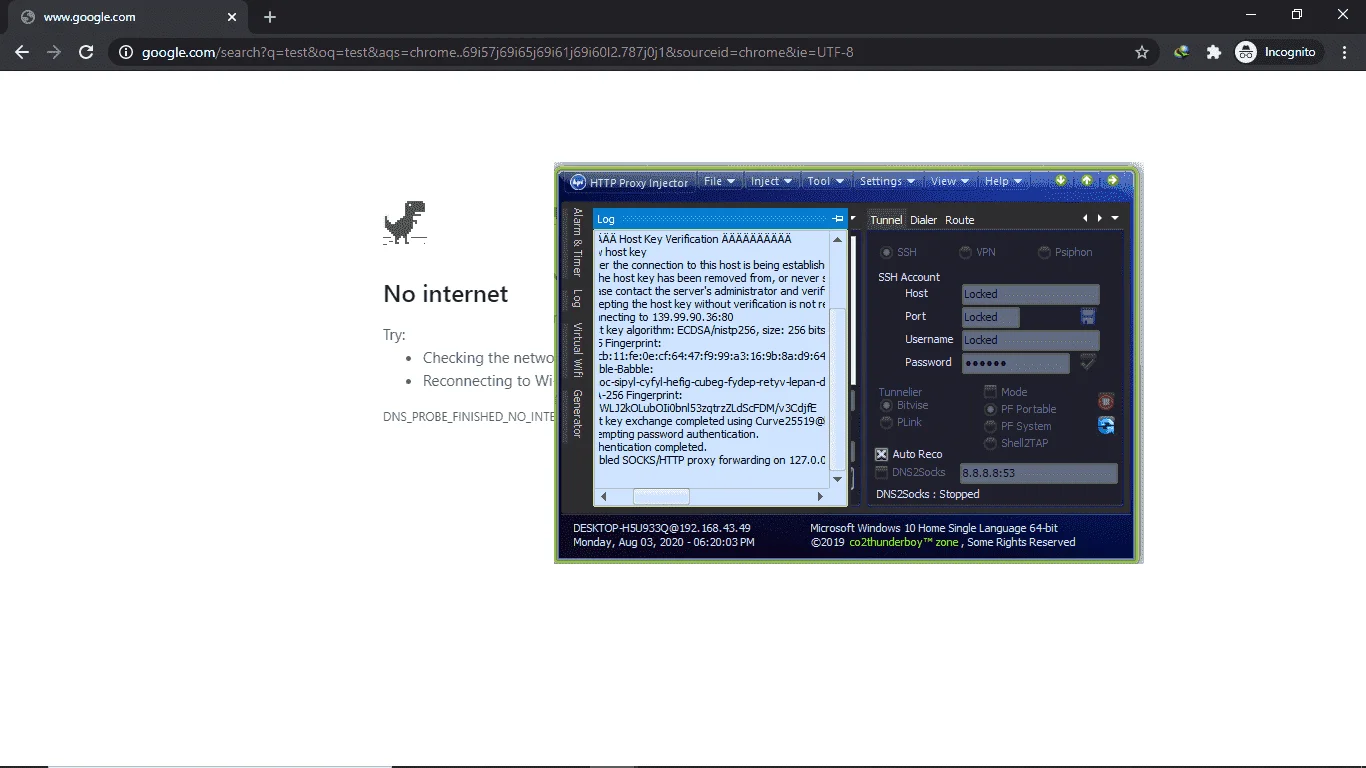Toggle the Mode checkbox
The width and height of the screenshot is (1366, 768).
(990, 392)
